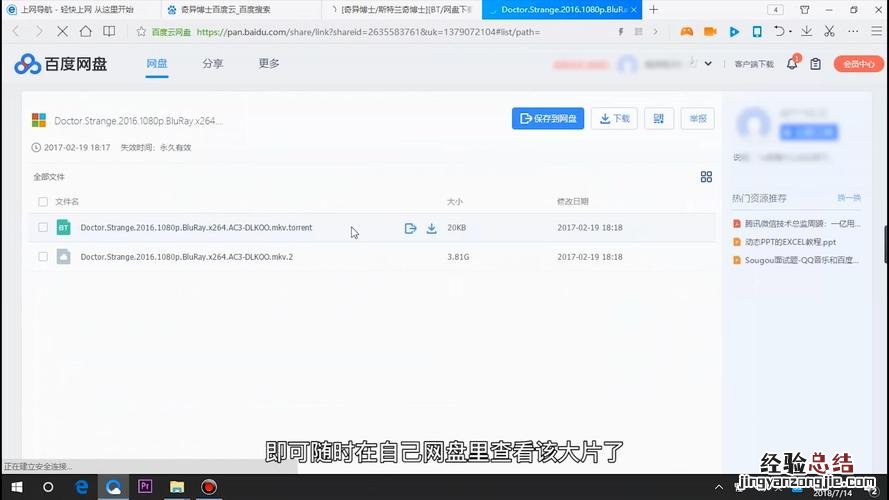
Task: Click the Baidu Netdisk logo
Action: [60, 65]
